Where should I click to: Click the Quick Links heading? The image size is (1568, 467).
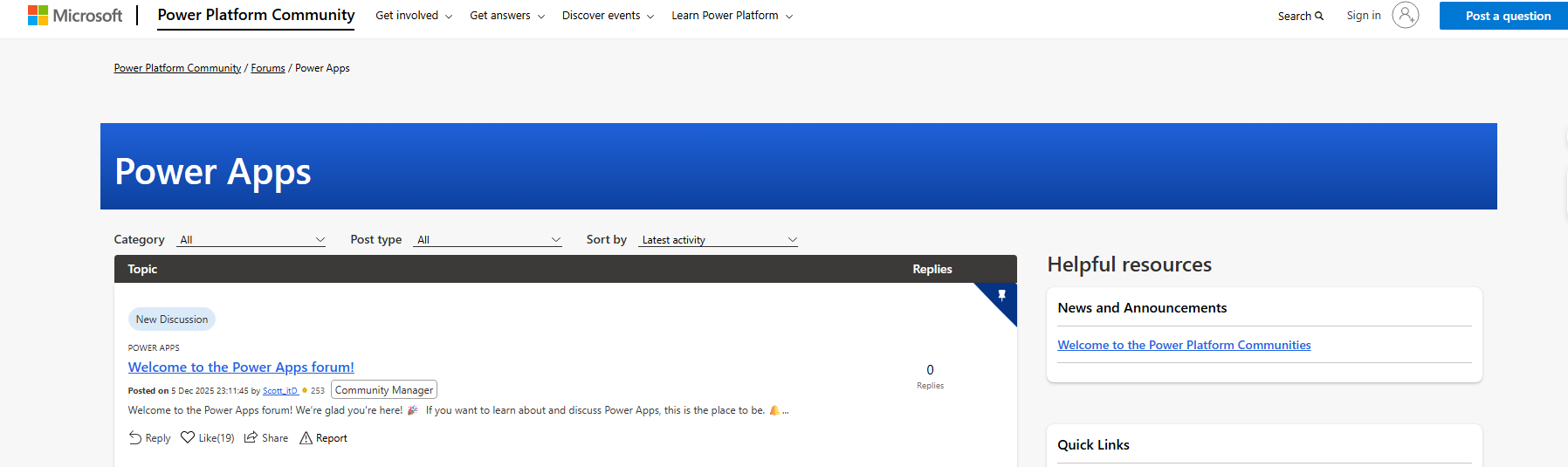1093,445
